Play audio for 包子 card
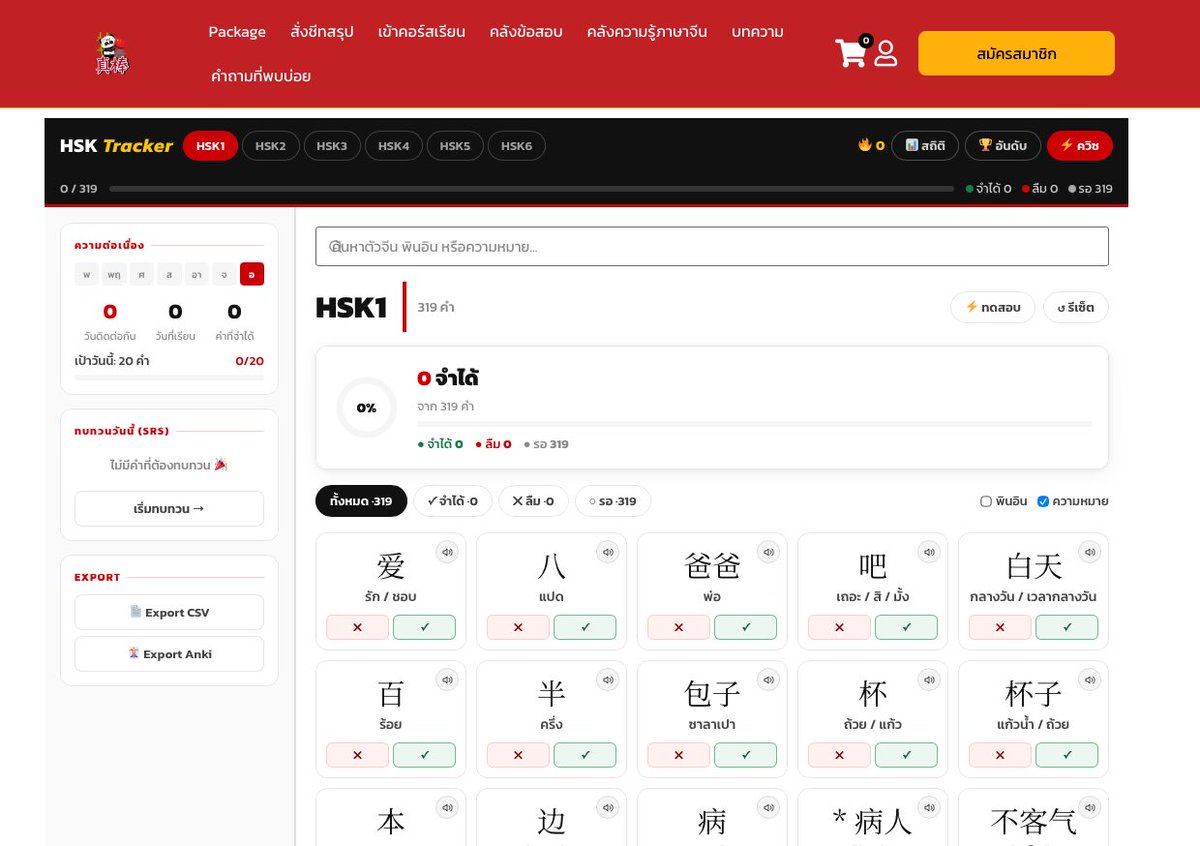 [x=768, y=679]
